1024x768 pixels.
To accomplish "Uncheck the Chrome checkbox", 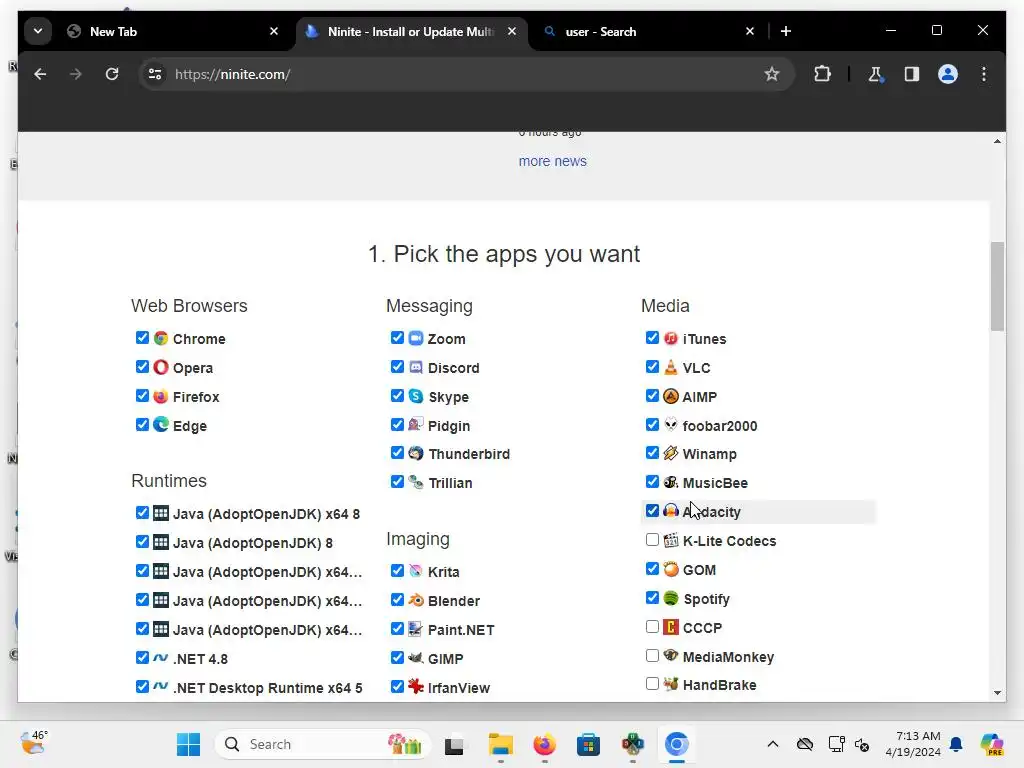I will (x=142, y=338).
